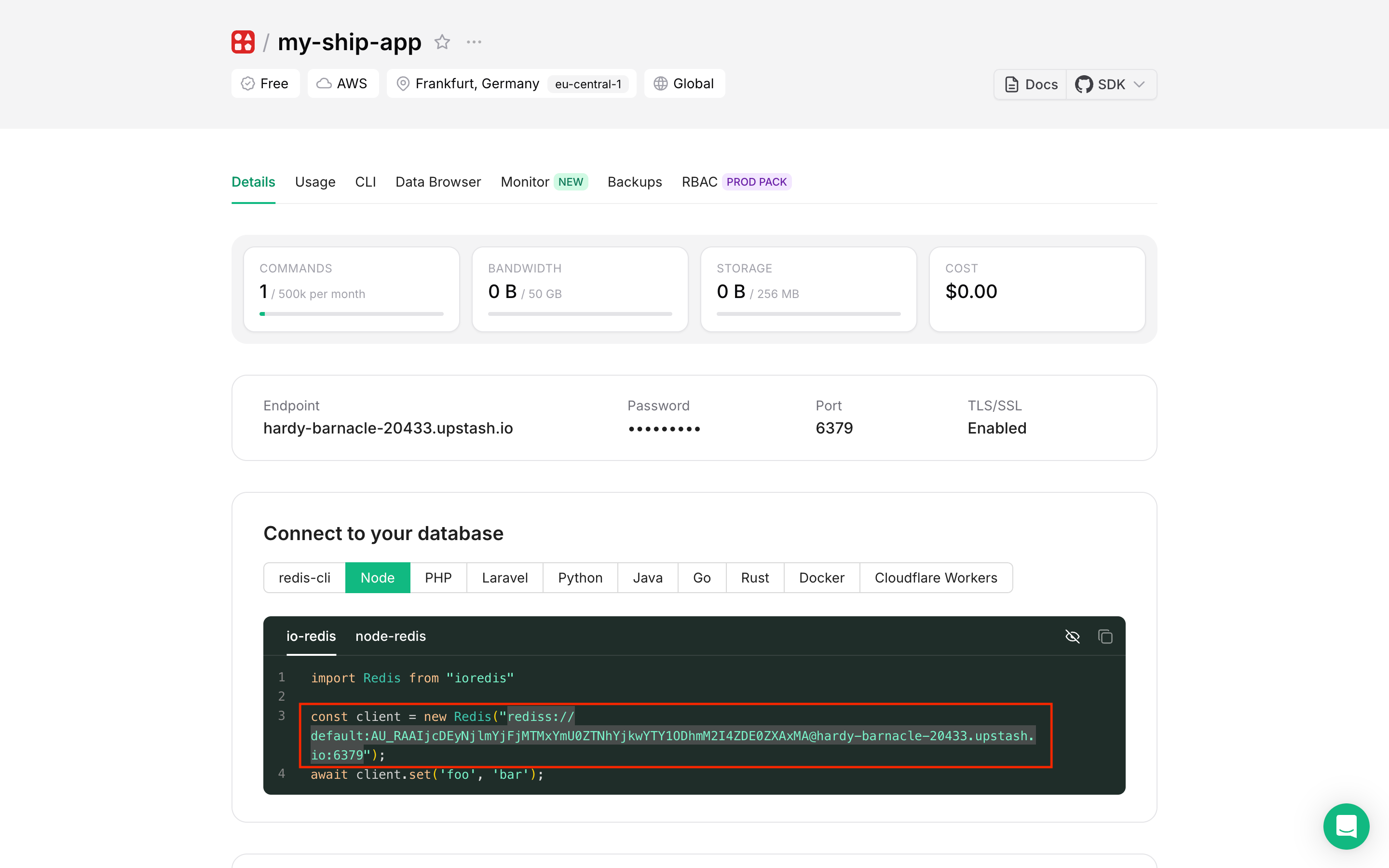This screenshot has height=868, width=1389.
Task: Star the my-ship-app database
Action: point(442,41)
